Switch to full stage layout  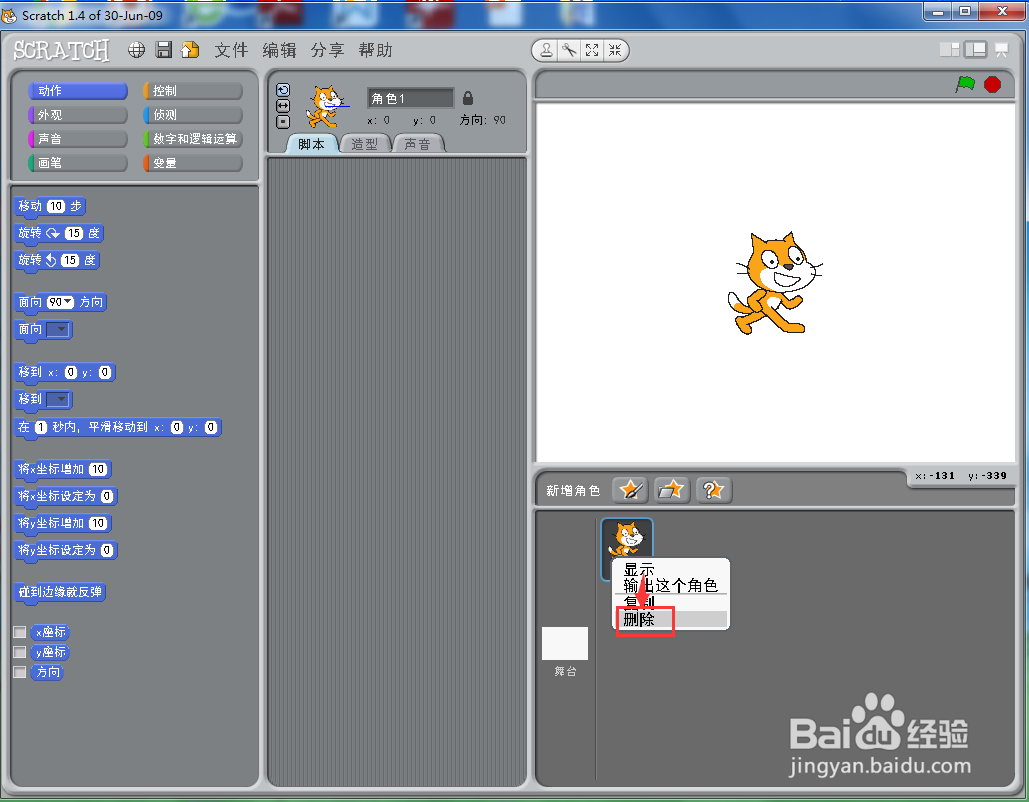pos(975,50)
